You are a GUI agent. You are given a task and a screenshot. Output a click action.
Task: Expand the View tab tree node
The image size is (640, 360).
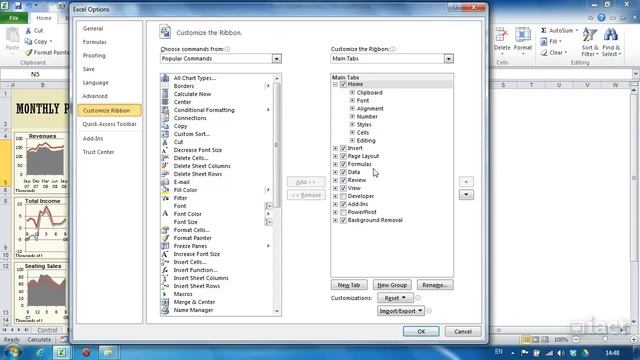[x=335, y=188]
